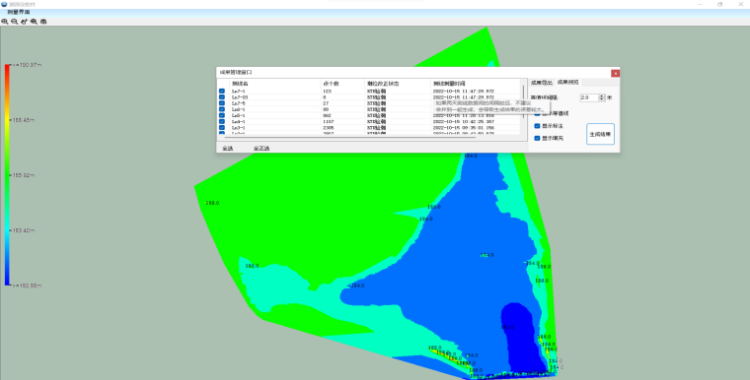750x380 pixels.
Task: Minimize the main application window
Action: click(699, 4)
